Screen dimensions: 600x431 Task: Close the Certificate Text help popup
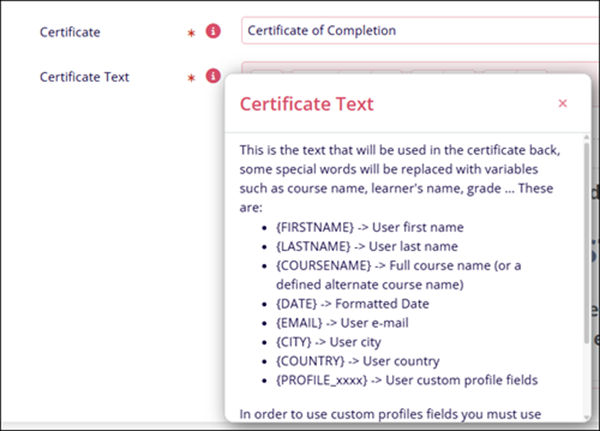562,103
